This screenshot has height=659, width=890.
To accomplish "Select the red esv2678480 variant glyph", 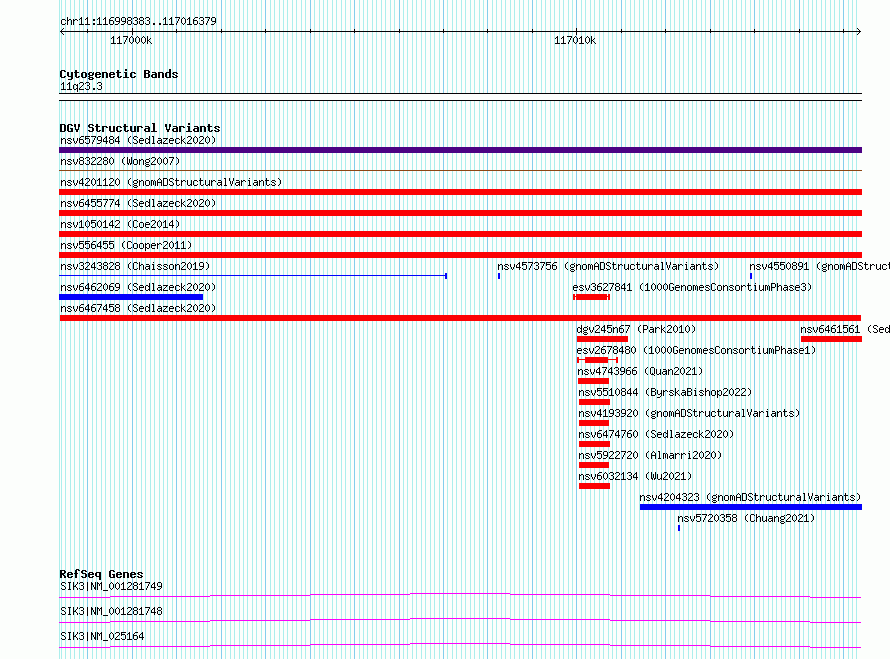I will (597, 360).
